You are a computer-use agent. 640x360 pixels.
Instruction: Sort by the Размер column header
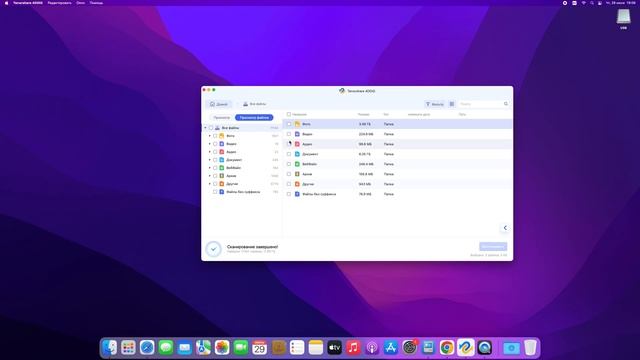tap(363, 115)
